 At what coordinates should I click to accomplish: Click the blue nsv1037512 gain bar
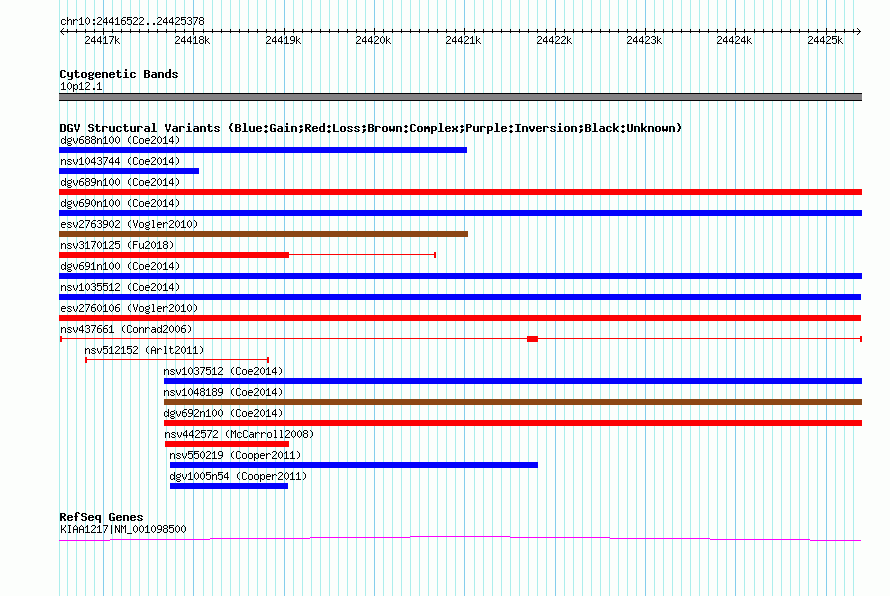(513, 381)
